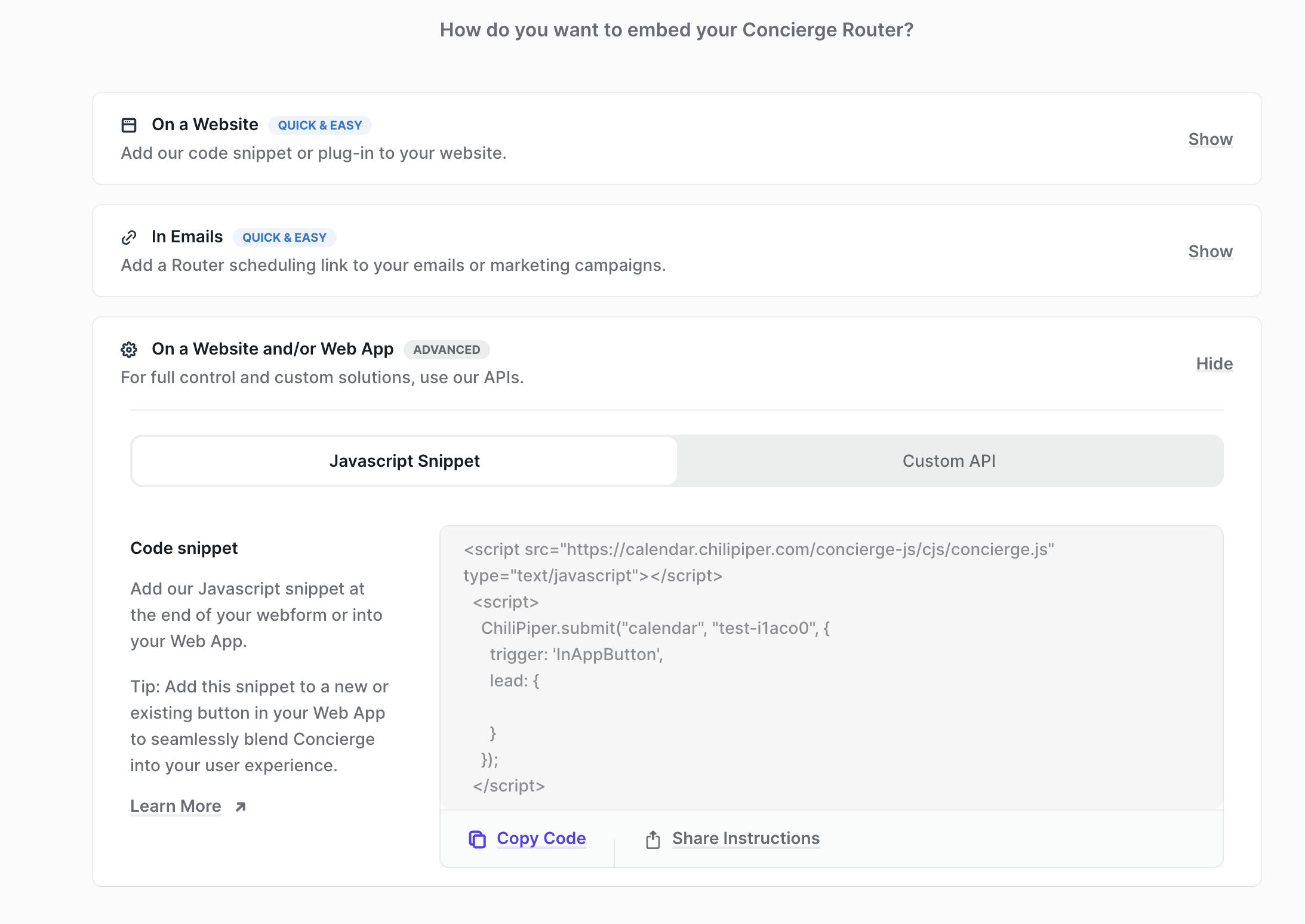1305x924 pixels.
Task: Click the copy icon next to Copy Code
Action: [x=477, y=839]
